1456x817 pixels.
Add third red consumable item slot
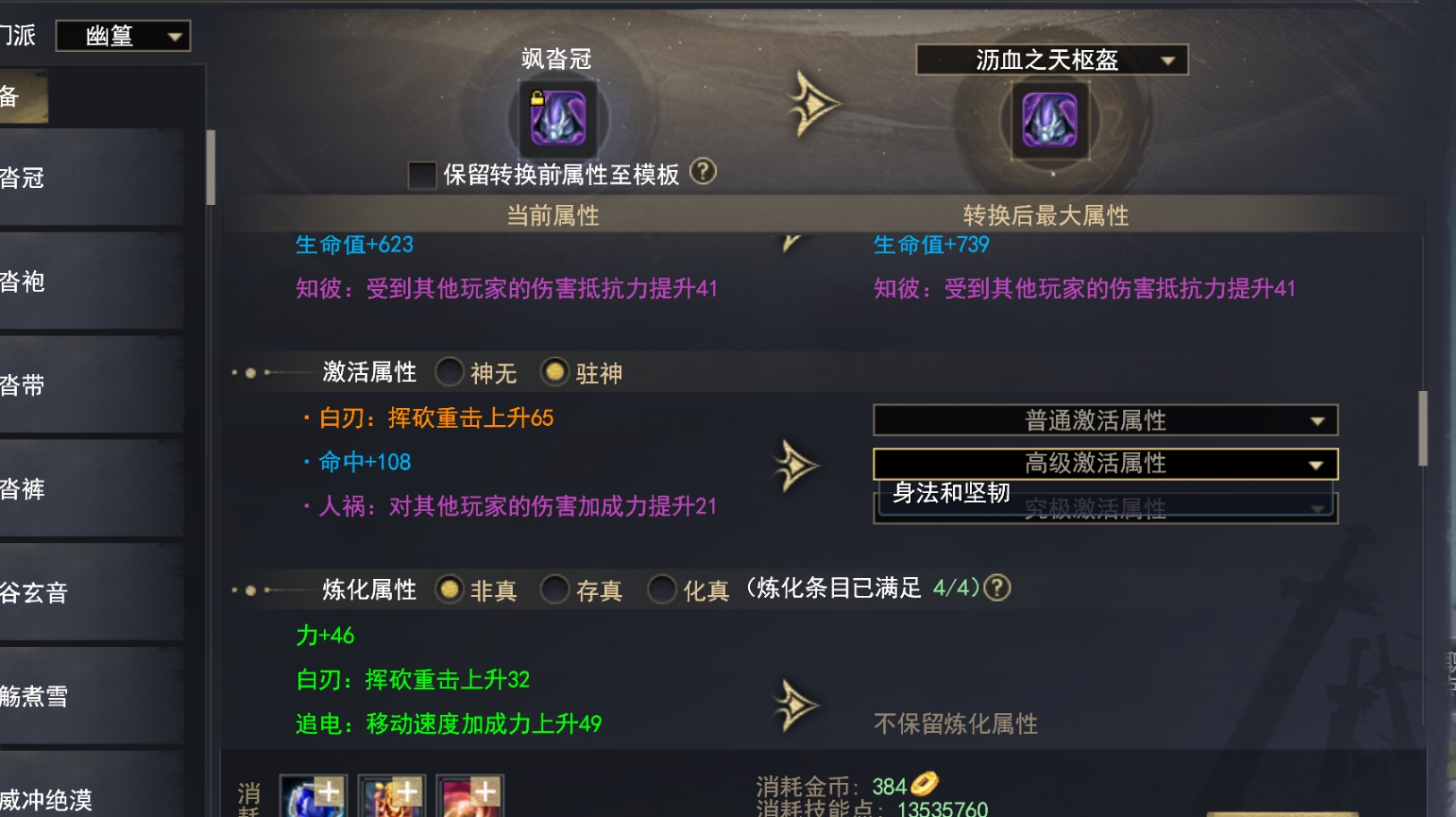470,796
